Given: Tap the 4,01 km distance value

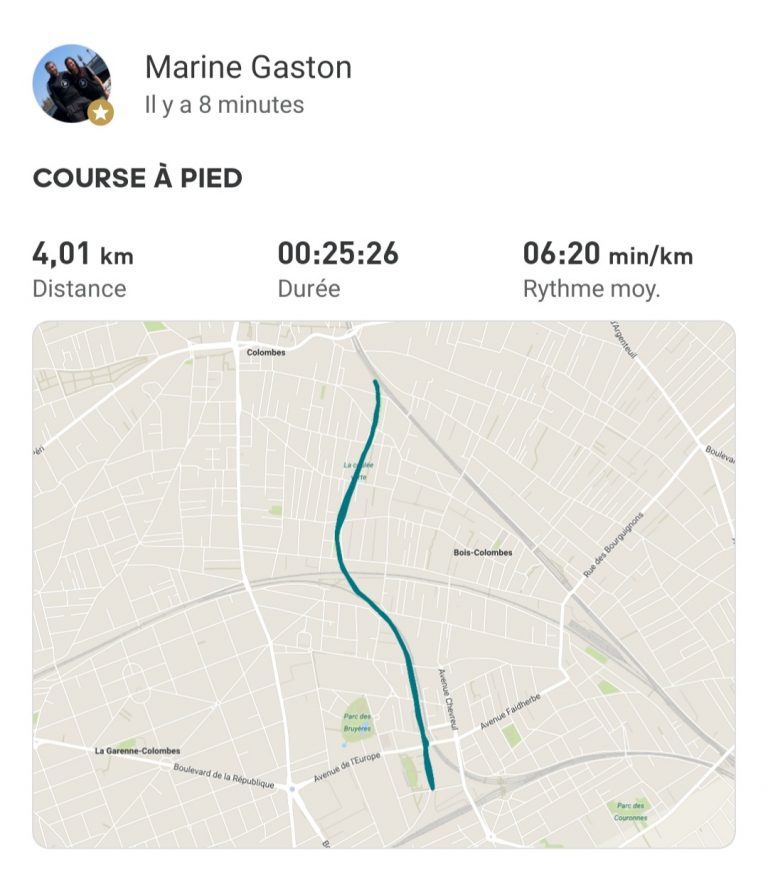Looking at the screenshot, I should (83, 254).
